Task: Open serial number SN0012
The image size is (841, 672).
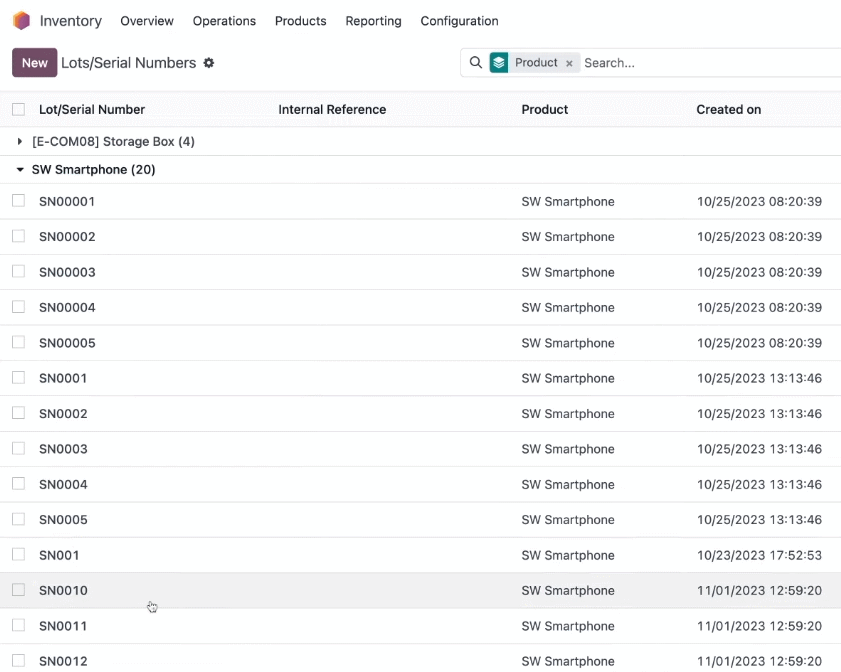Action: coord(63,662)
